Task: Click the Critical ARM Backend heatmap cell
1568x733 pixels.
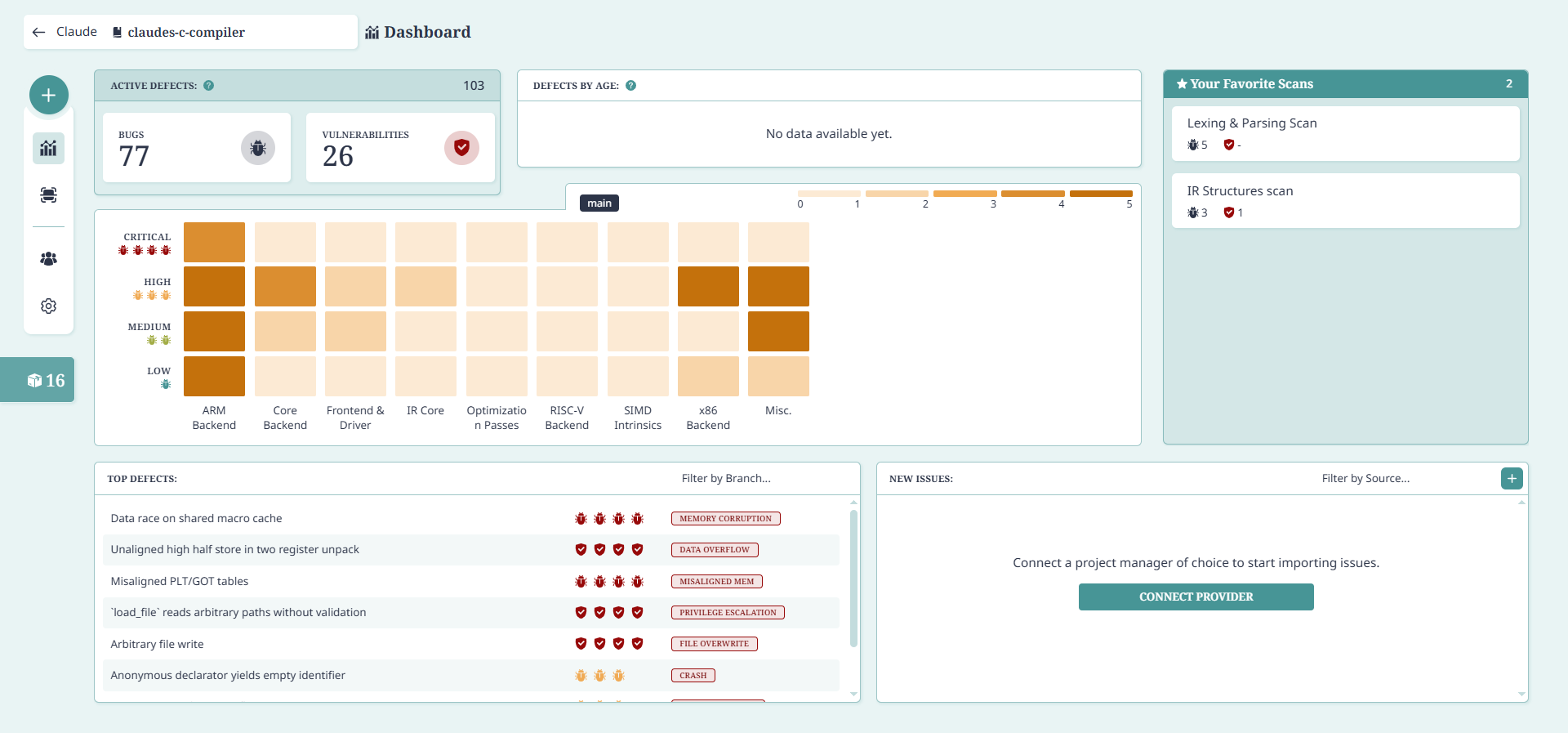Action: (214, 242)
